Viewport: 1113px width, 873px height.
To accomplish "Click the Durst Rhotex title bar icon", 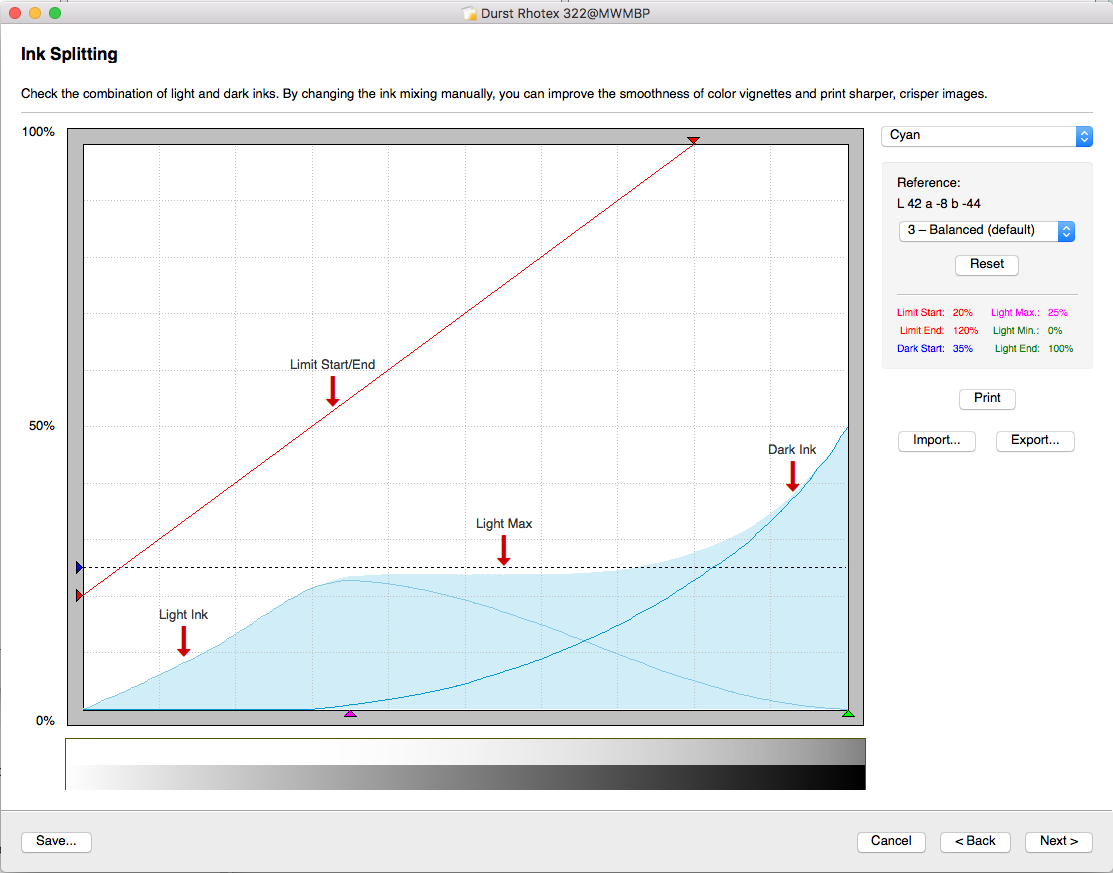I will click(468, 13).
